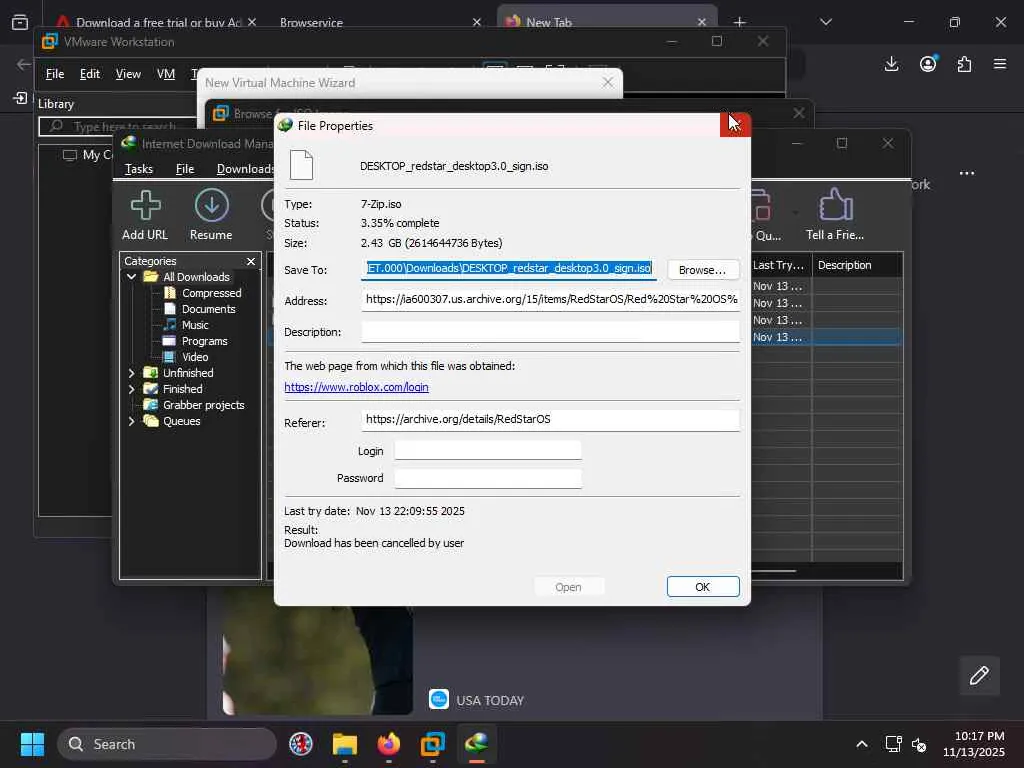Switch to Download a free trial tab

[x=159, y=22]
